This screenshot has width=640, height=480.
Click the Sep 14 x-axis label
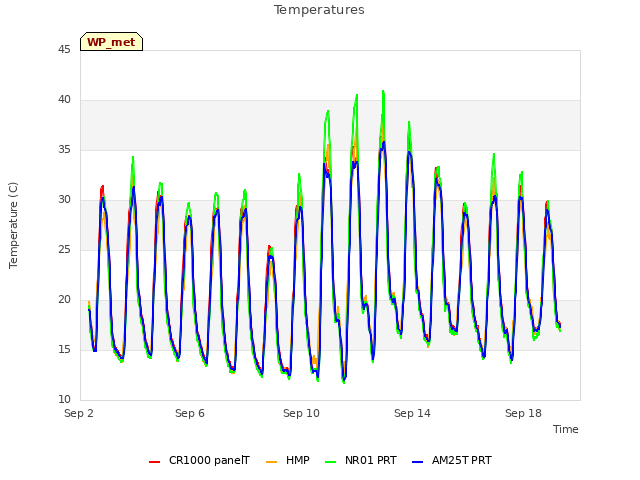412,413
